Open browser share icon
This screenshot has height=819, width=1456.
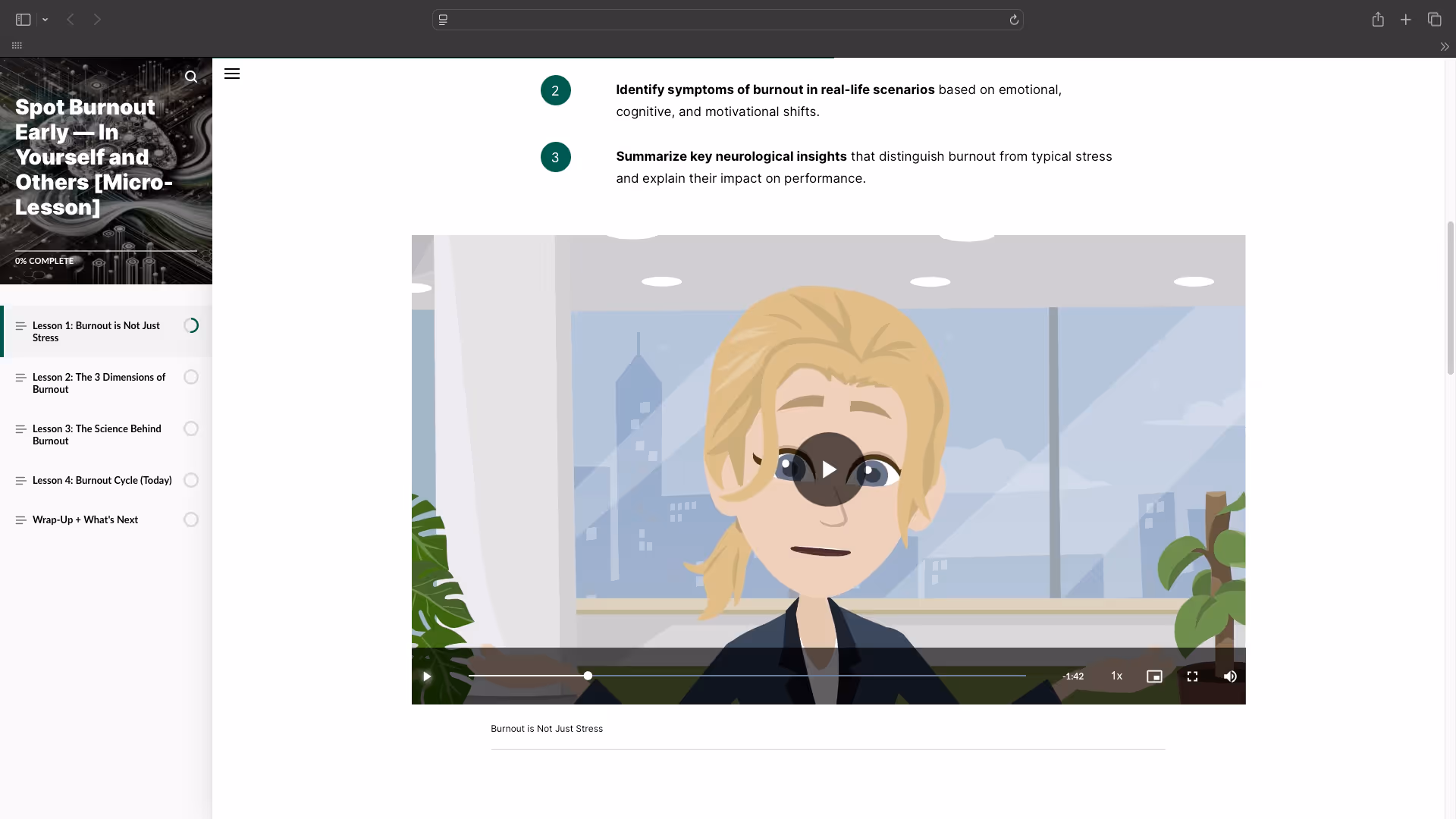click(x=1378, y=20)
